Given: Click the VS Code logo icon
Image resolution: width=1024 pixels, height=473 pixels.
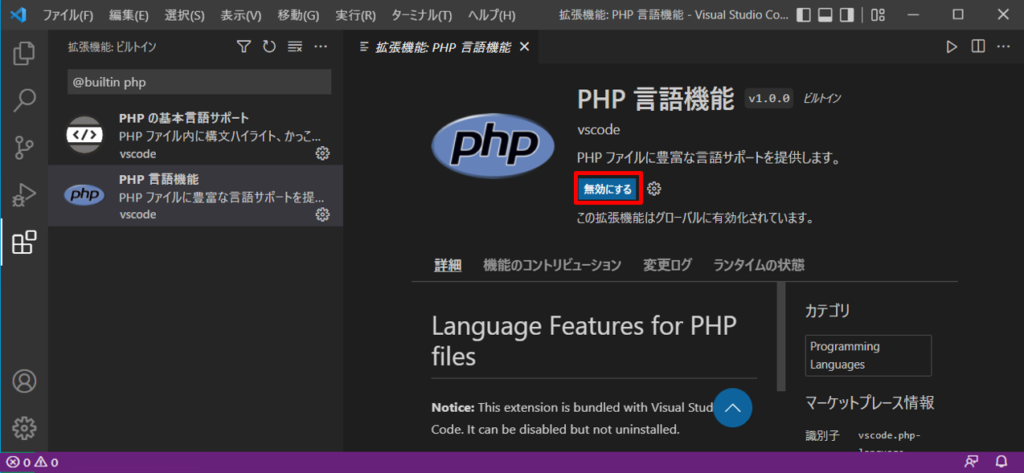Looking at the screenshot, I should (18, 14).
